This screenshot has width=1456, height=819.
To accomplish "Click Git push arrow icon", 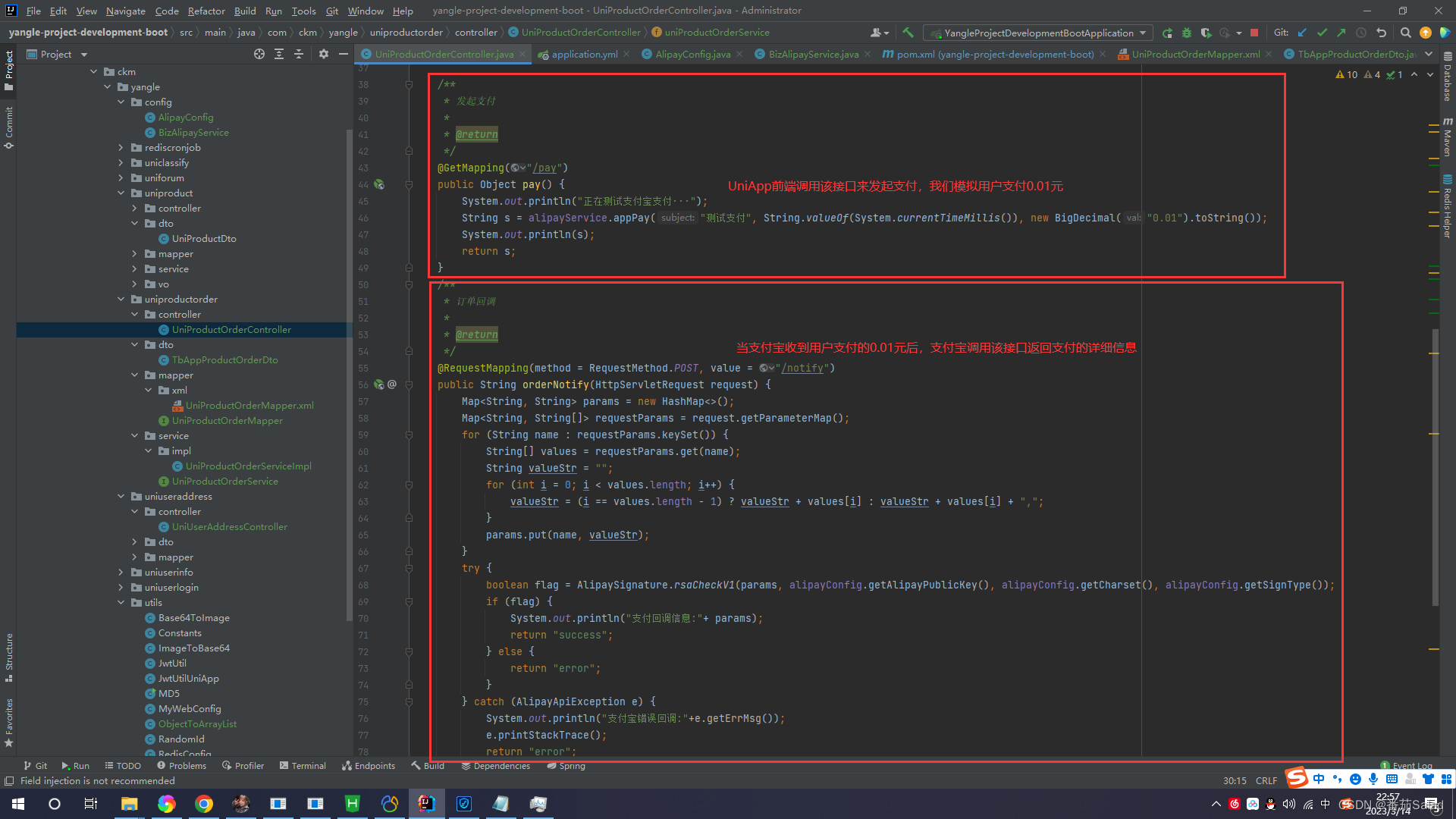I will pos(1341,33).
